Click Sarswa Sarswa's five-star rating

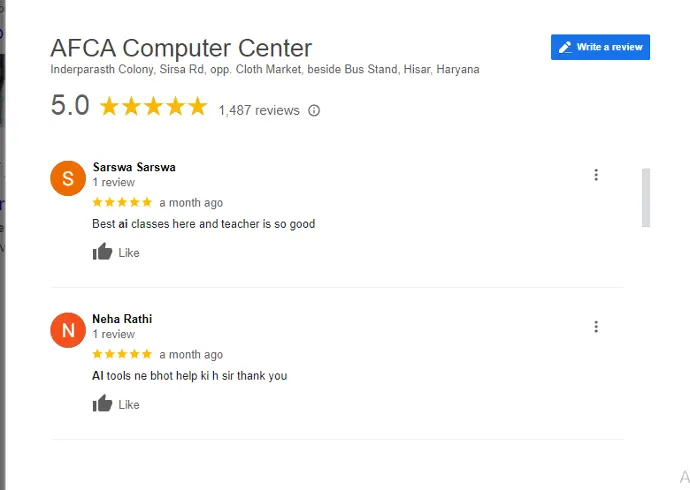122,202
